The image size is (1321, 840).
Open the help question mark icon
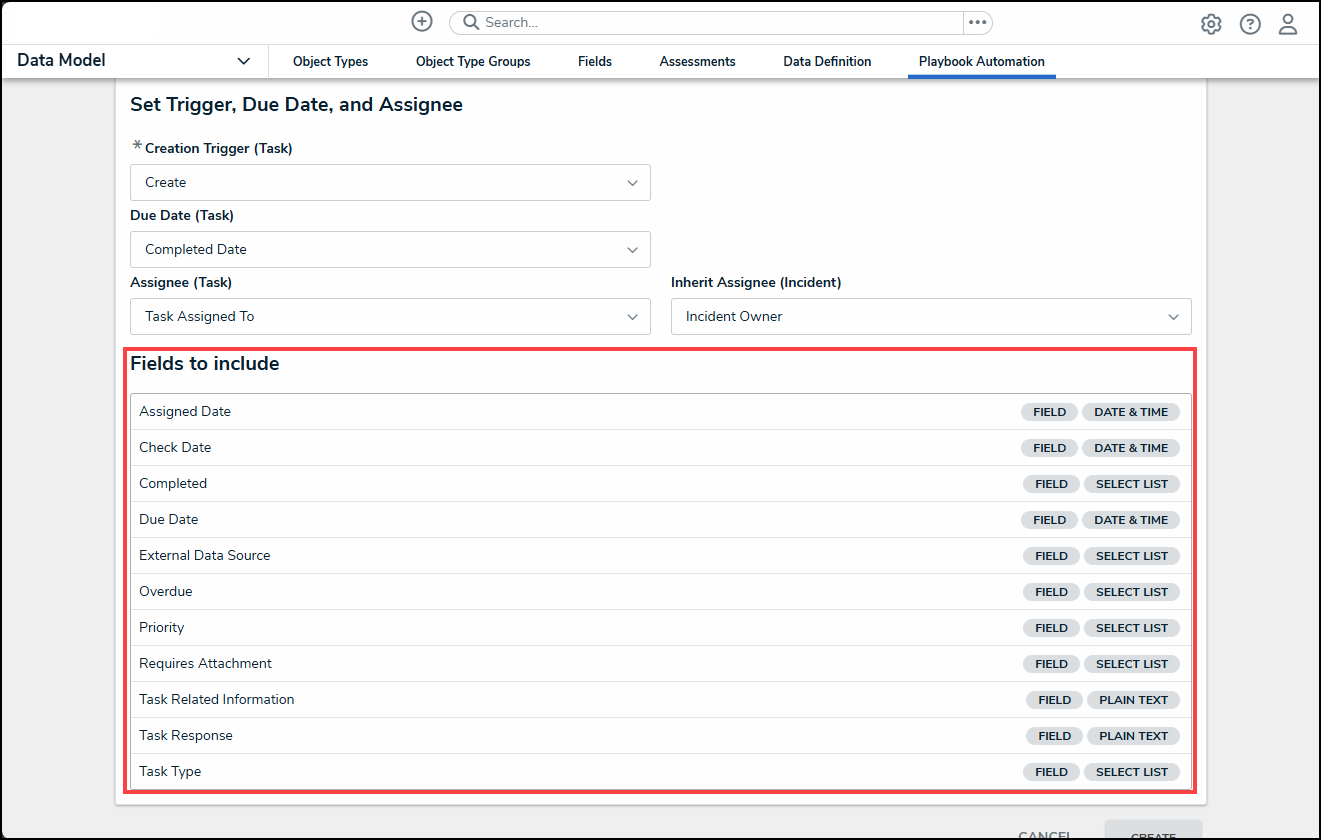point(1250,24)
